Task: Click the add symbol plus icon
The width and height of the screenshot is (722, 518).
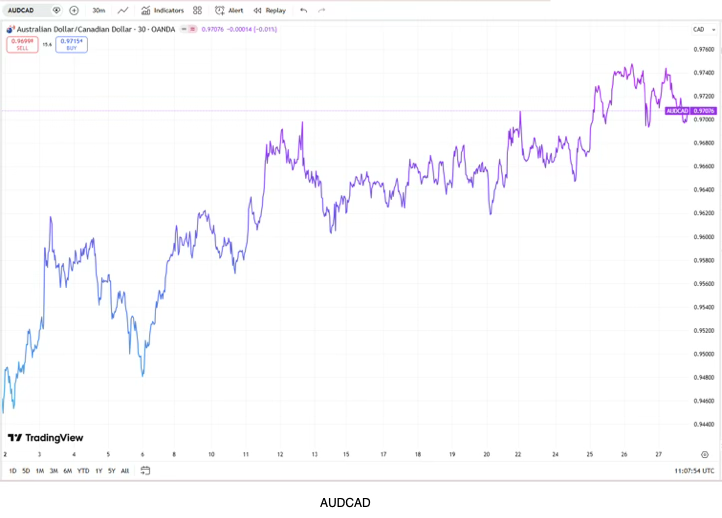Action: (x=74, y=10)
